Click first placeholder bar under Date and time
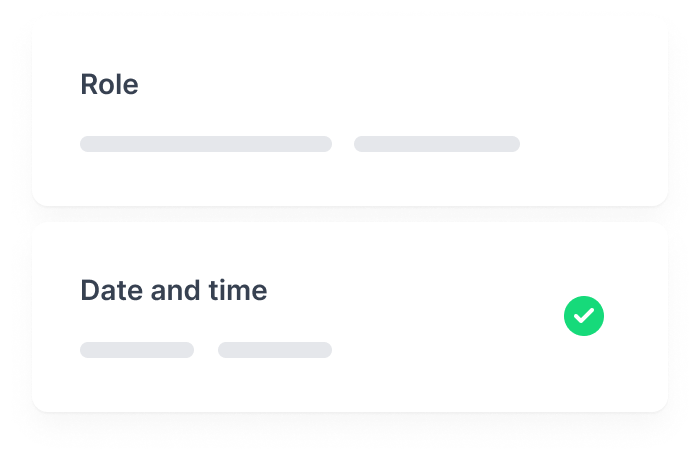The width and height of the screenshot is (700, 460). (x=137, y=350)
